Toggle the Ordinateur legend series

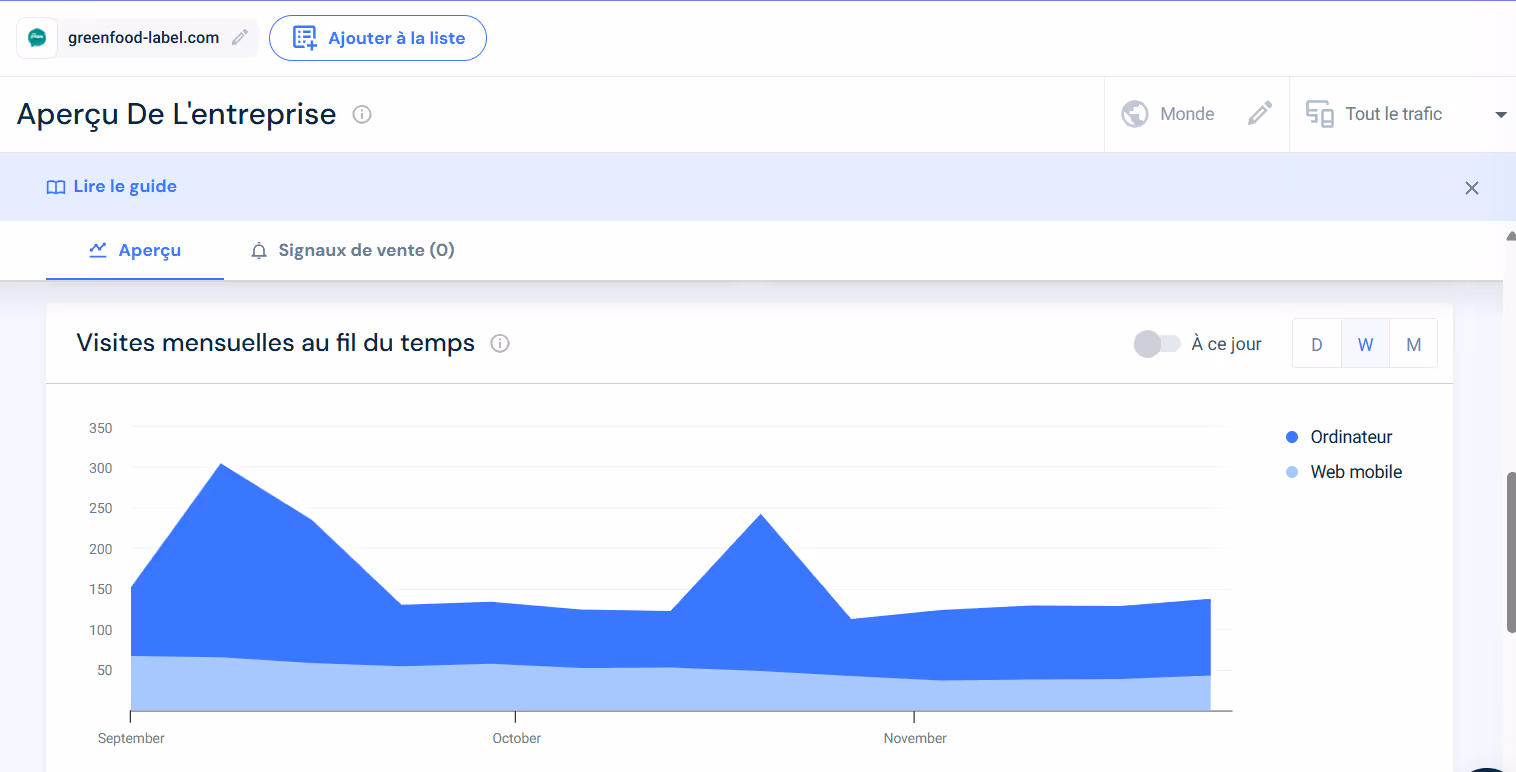pyautogui.click(x=1339, y=437)
